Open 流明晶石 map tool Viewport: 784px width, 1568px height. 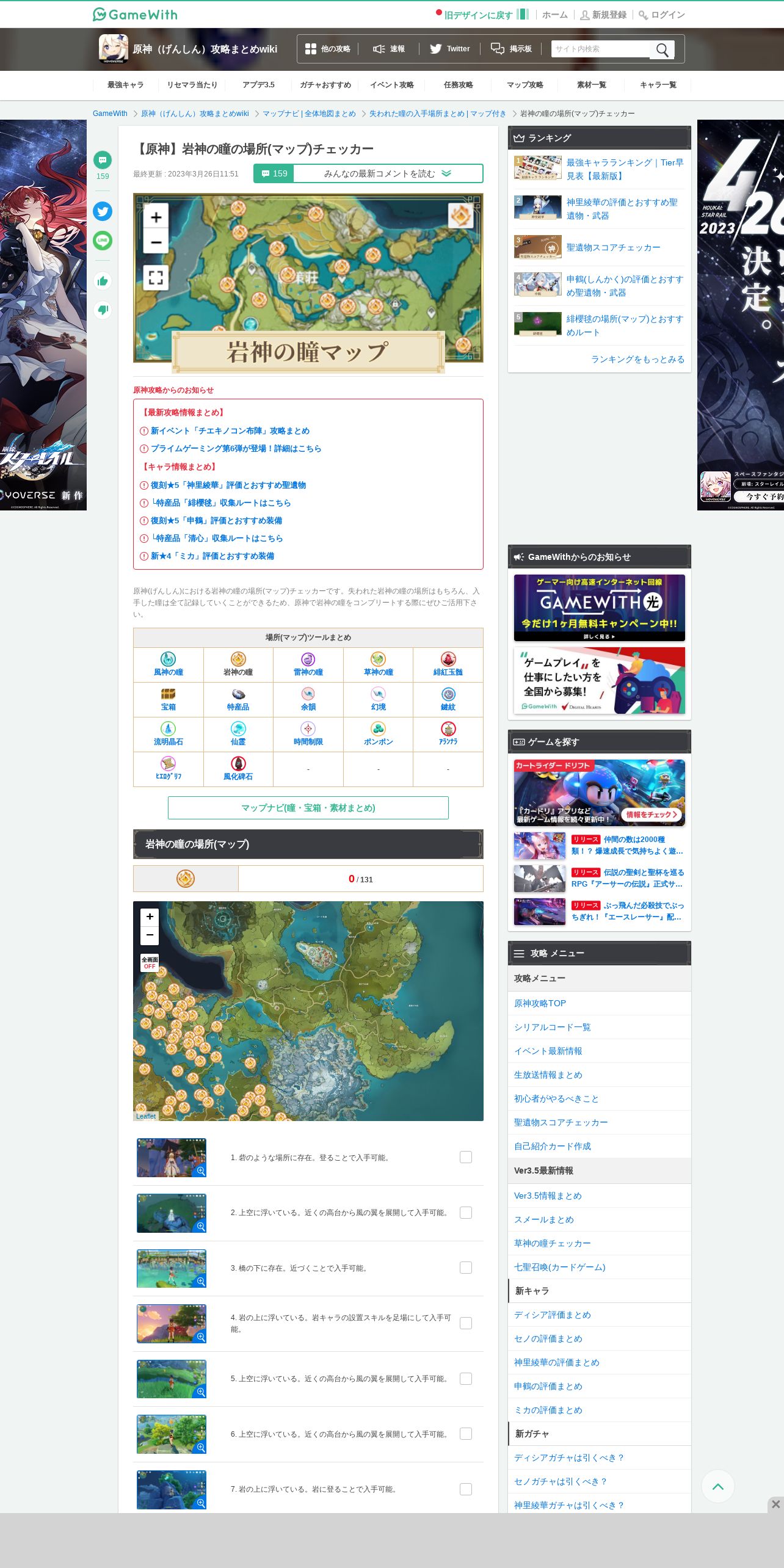tap(168, 734)
